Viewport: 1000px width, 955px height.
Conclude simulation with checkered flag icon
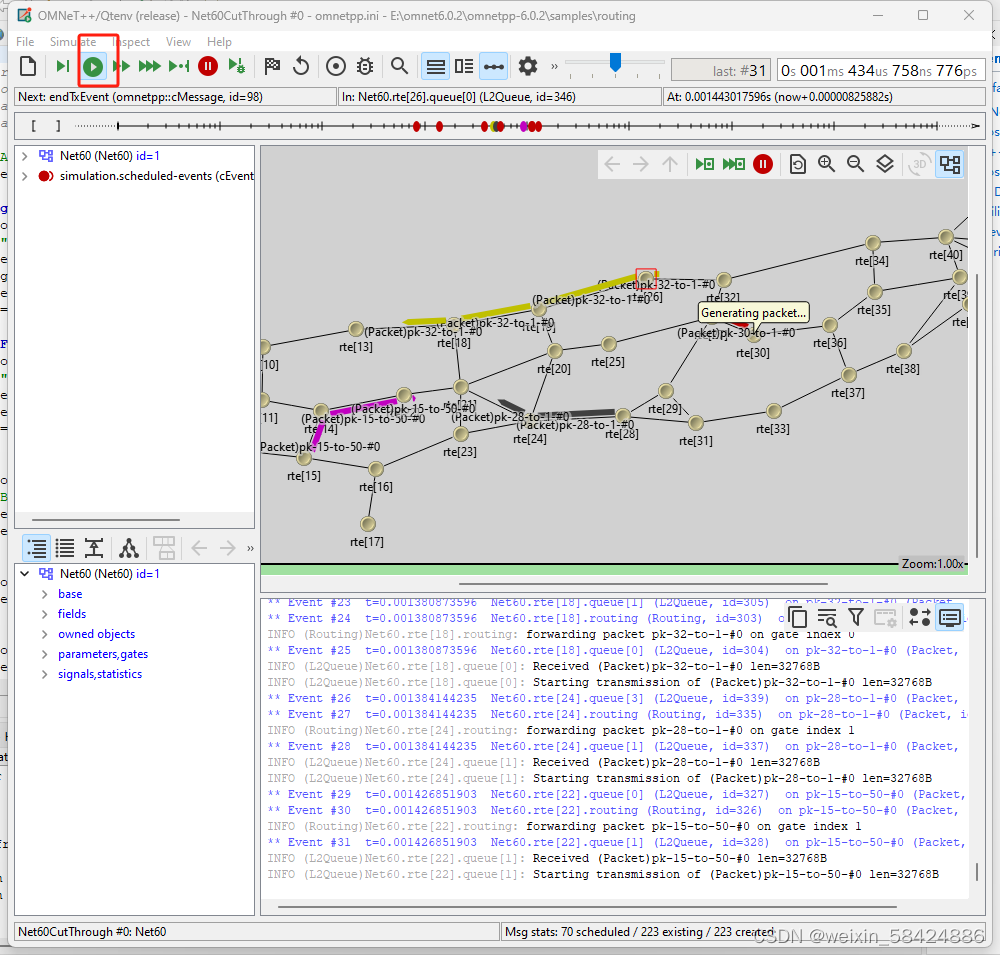272,66
